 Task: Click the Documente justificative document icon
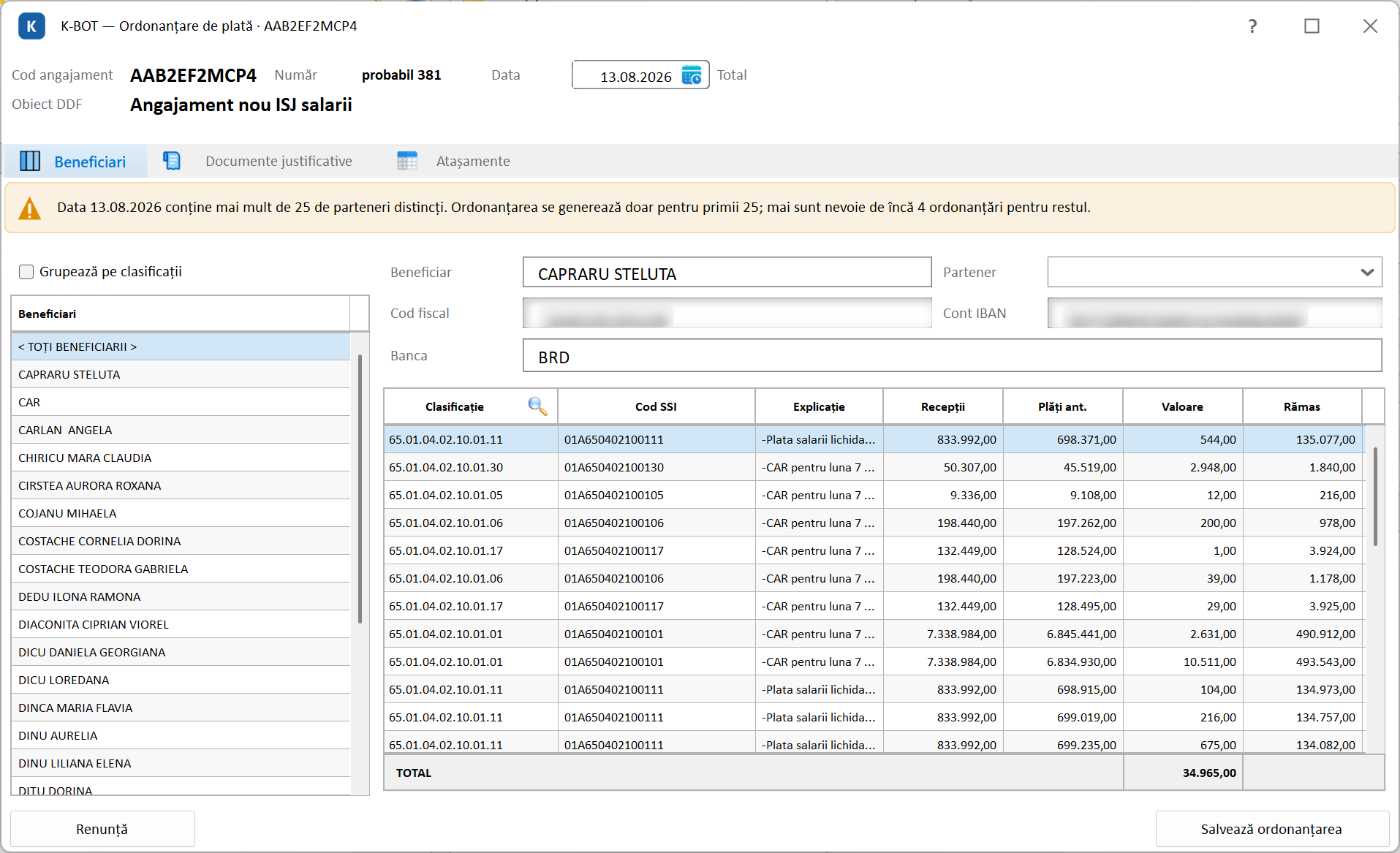coord(172,161)
